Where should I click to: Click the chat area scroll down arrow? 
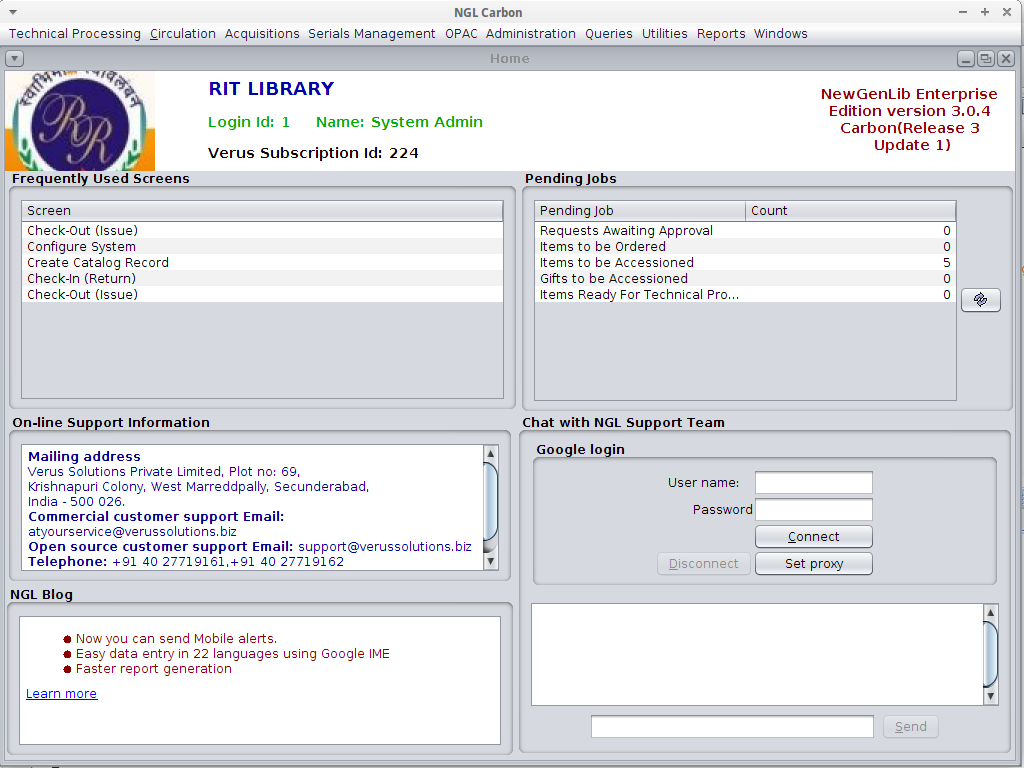pos(991,696)
